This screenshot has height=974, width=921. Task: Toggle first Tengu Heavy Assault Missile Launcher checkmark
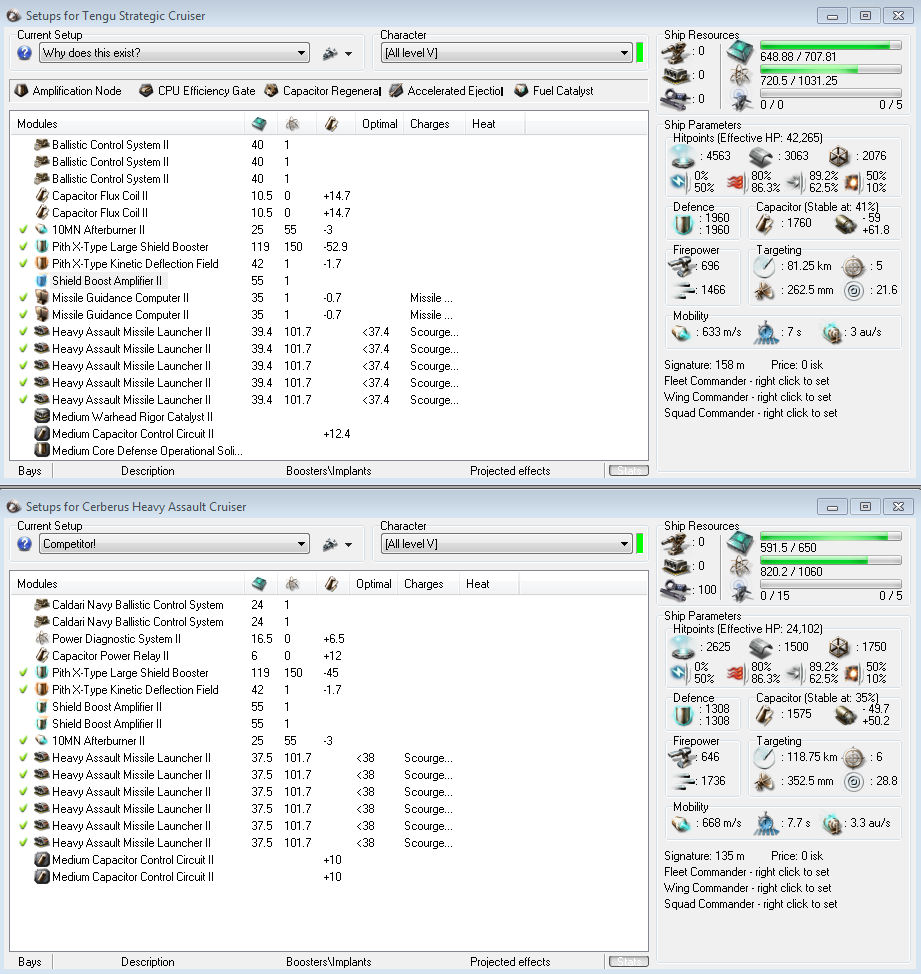coord(24,332)
